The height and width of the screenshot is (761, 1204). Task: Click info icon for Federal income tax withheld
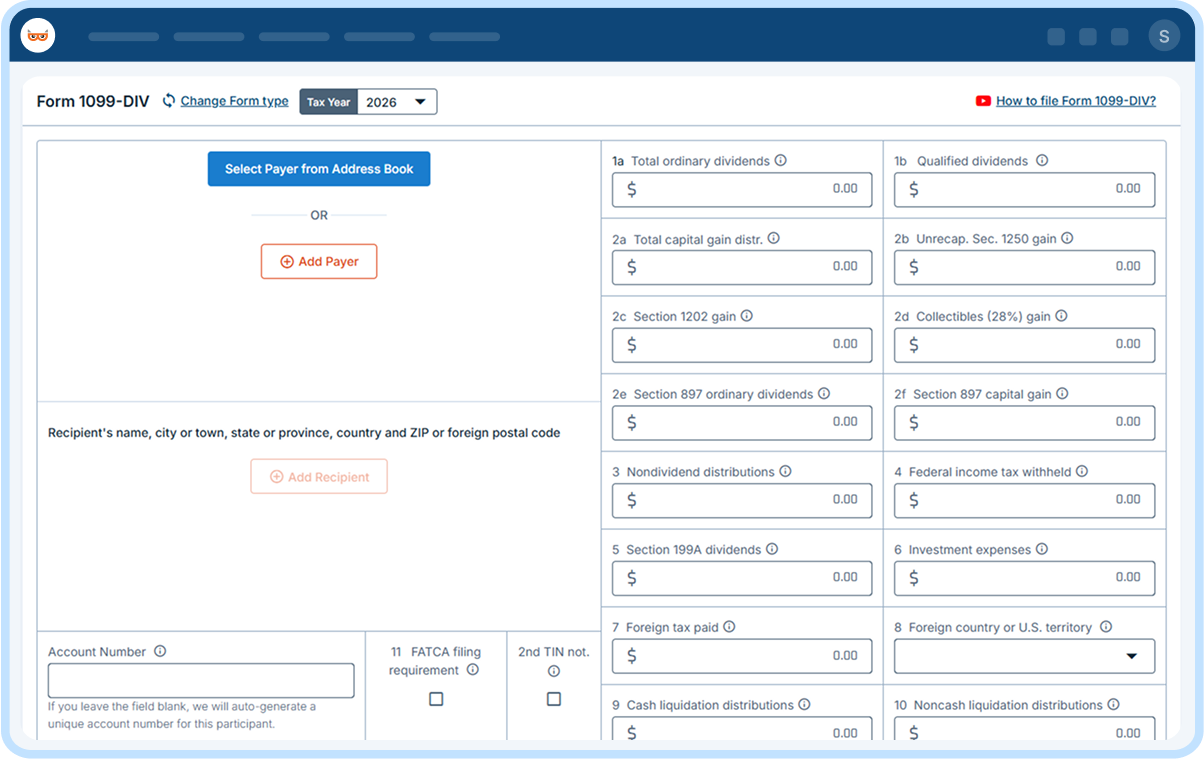pyautogui.click(x=1082, y=472)
